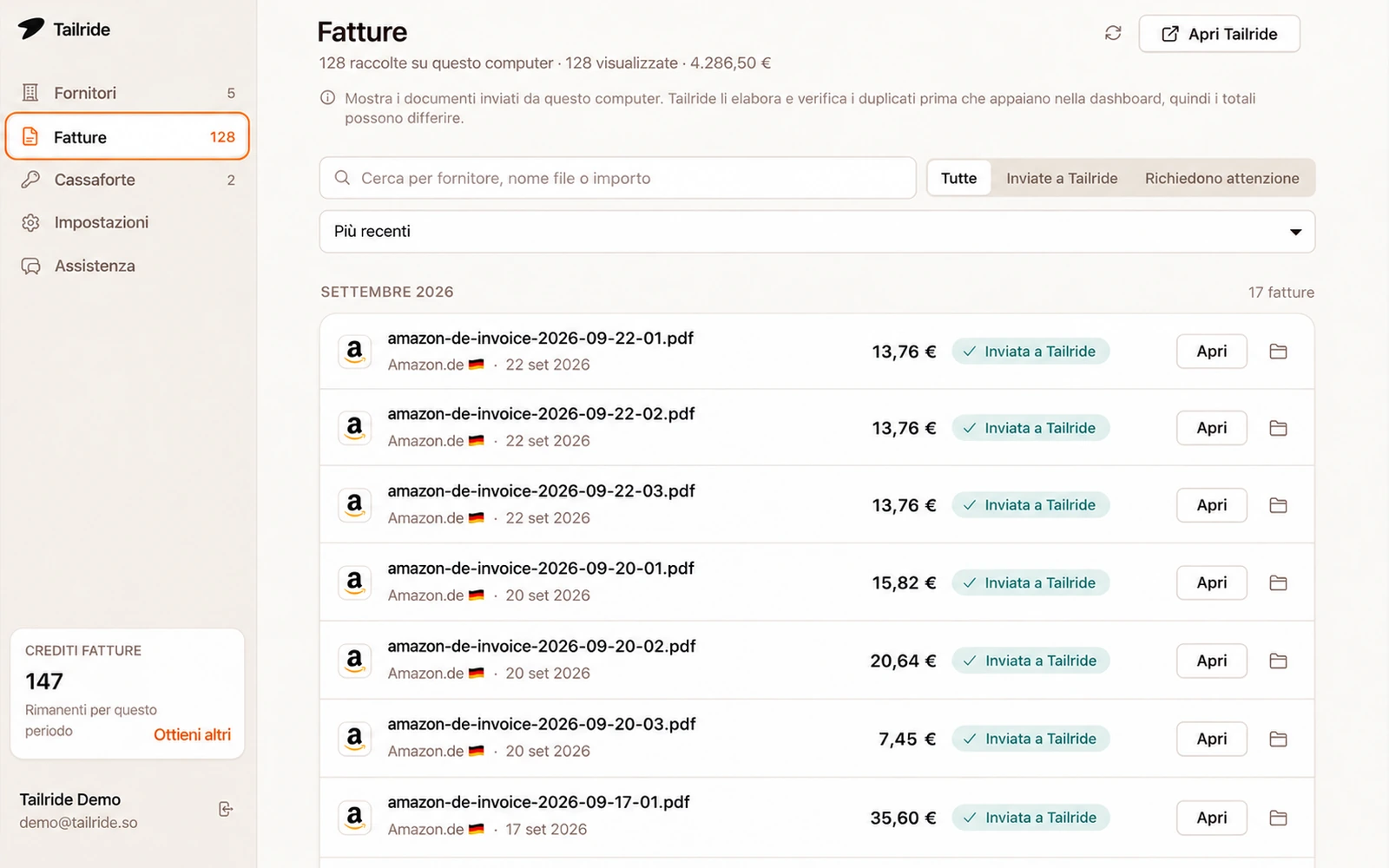
Task: Click the 15,82 € amount
Action: [x=904, y=582]
